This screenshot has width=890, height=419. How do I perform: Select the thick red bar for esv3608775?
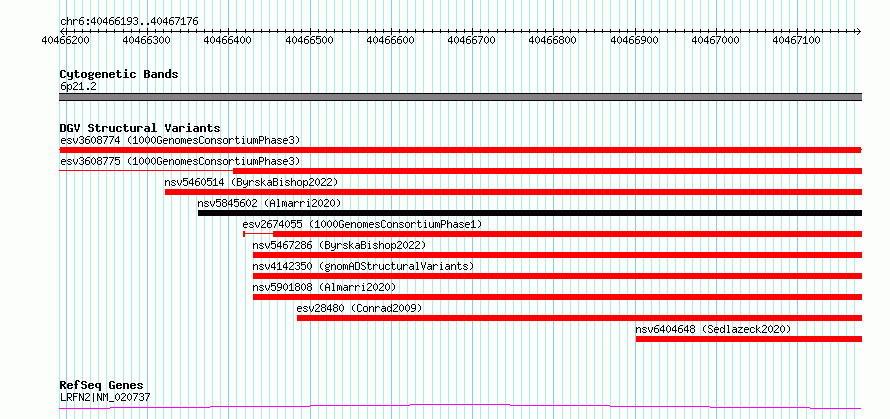click(x=548, y=171)
